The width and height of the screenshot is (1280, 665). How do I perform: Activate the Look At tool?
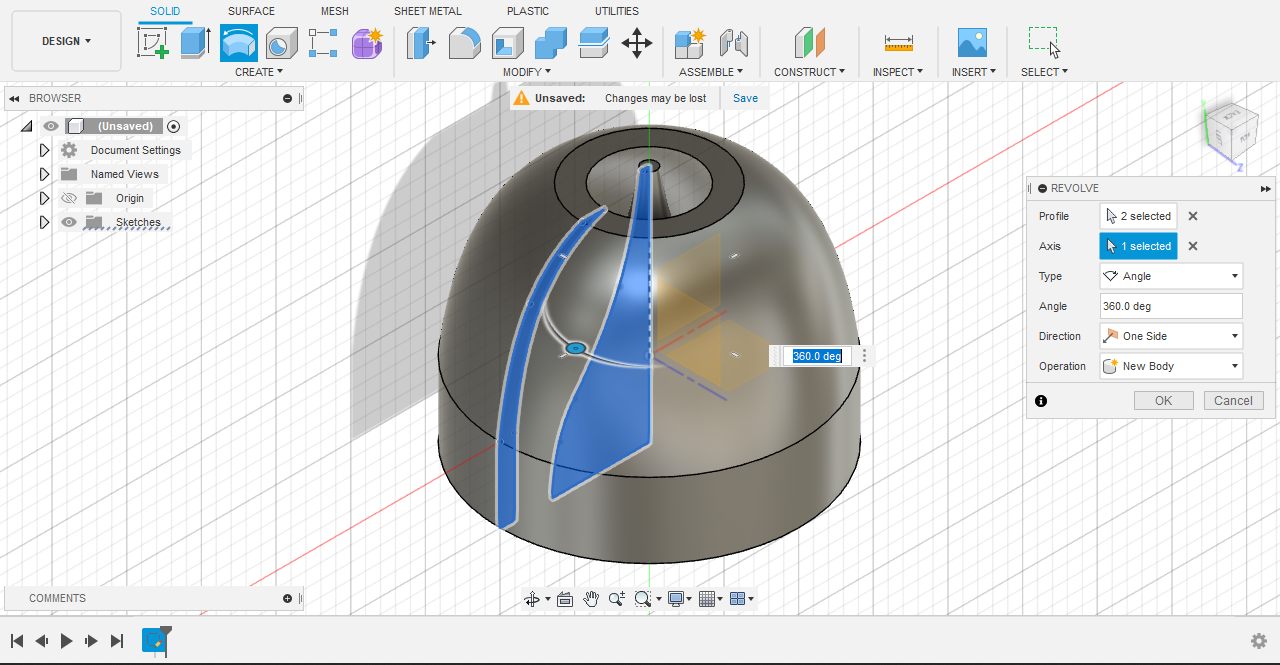[x=564, y=599]
